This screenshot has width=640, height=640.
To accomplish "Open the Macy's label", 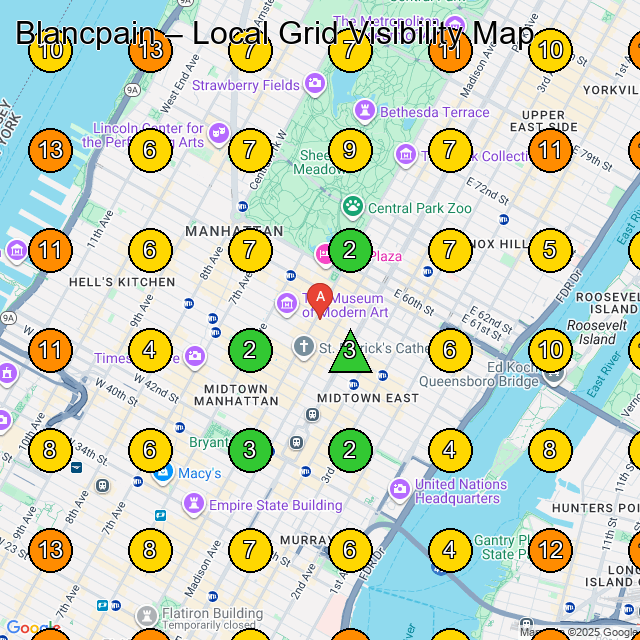I will point(200,473).
